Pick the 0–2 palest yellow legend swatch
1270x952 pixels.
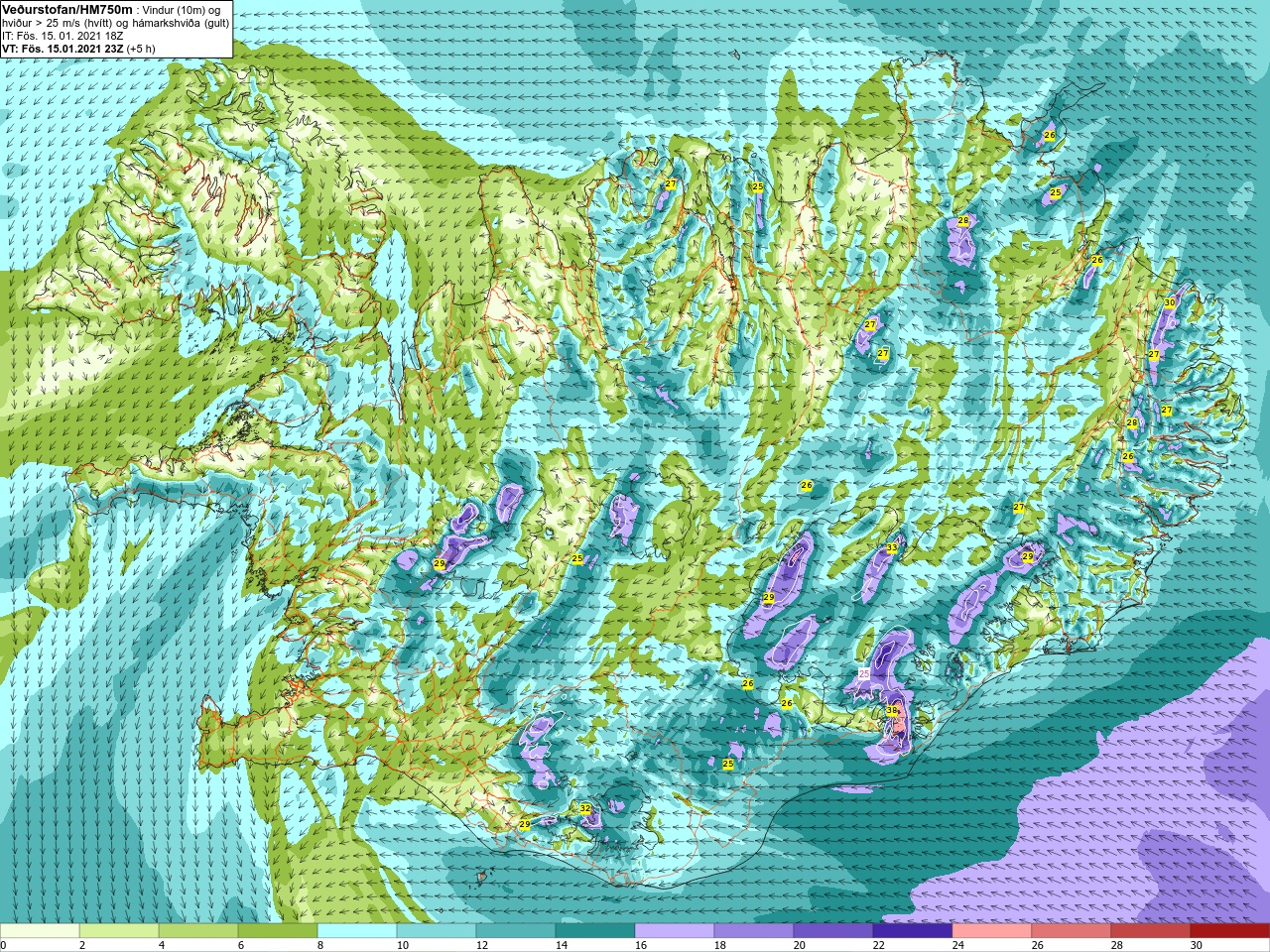point(40,931)
